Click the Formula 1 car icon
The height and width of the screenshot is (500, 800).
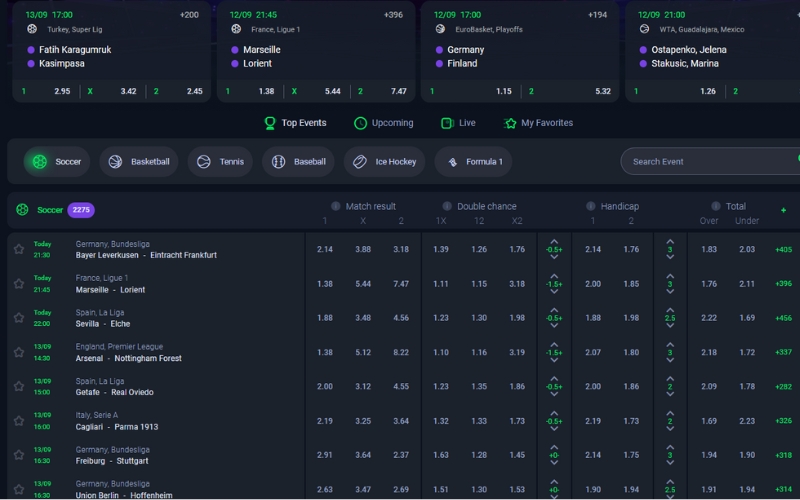[x=452, y=162]
